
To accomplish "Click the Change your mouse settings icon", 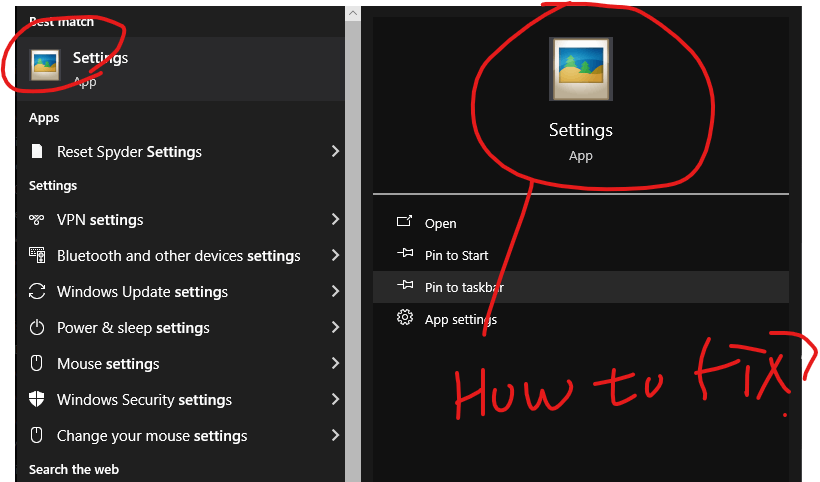I will tap(37, 435).
